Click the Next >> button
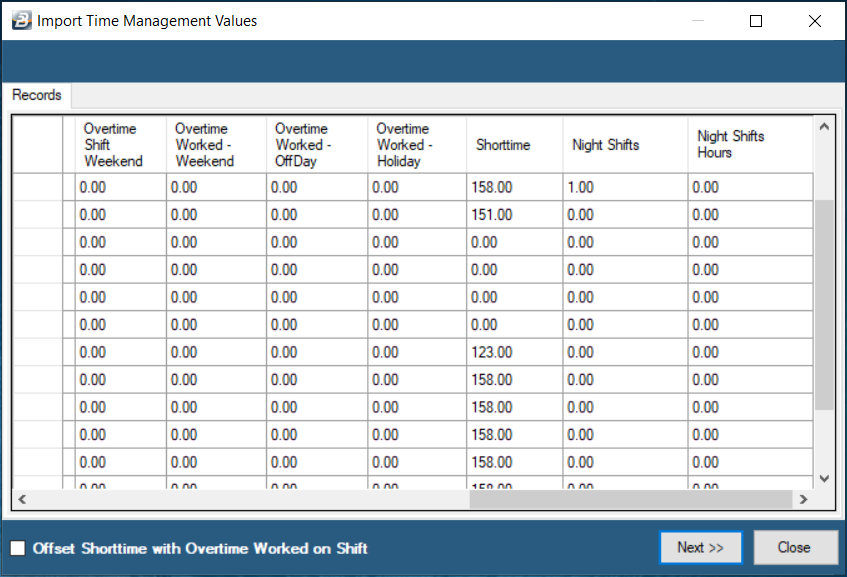Viewport: 847px width, 577px height. click(701, 547)
